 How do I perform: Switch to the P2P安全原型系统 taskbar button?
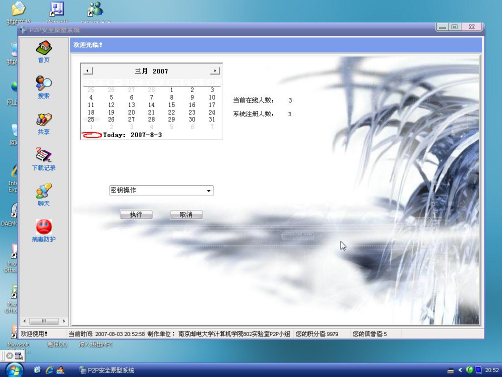[107, 370]
